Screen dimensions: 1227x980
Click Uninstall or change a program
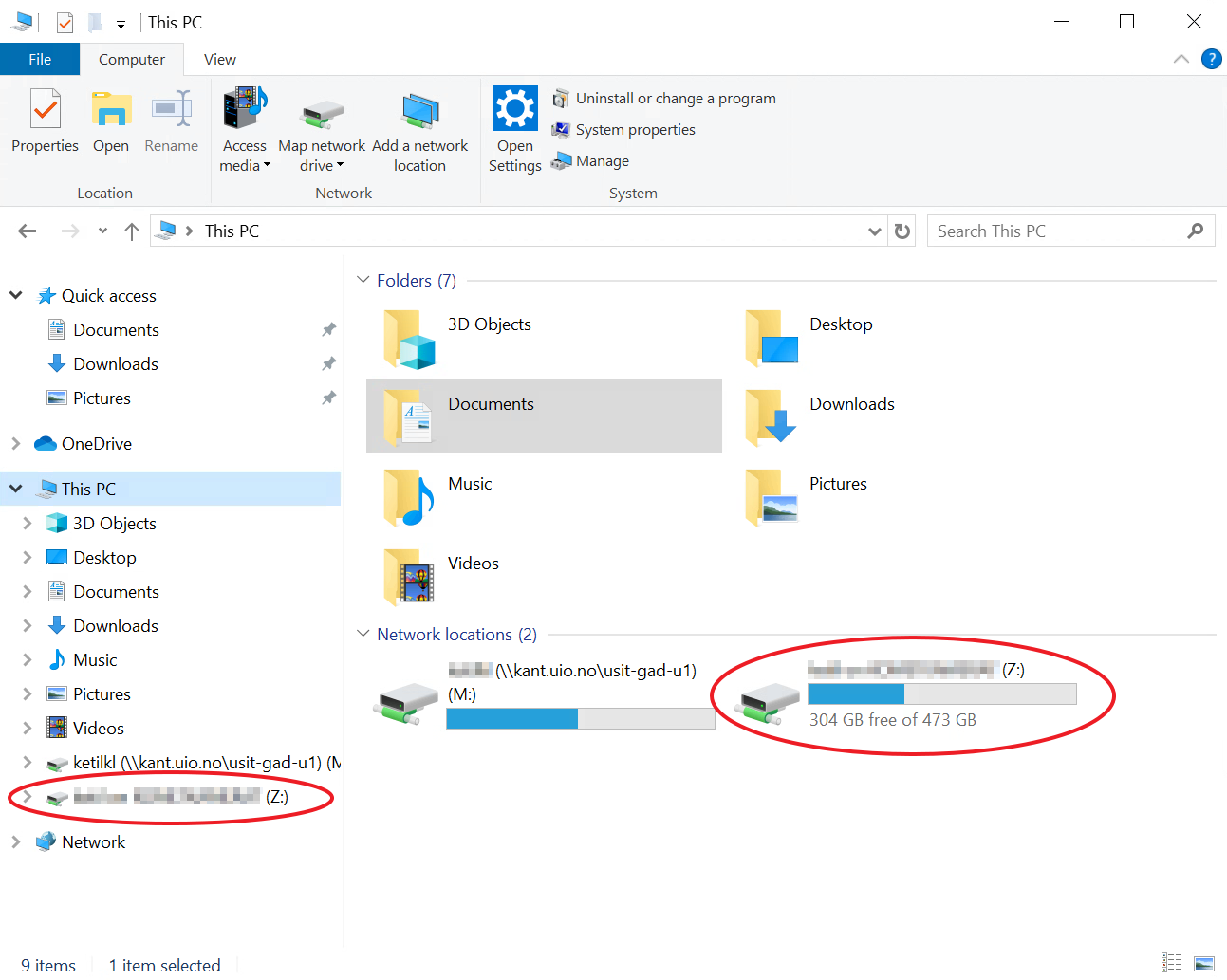(x=664, y=99)
